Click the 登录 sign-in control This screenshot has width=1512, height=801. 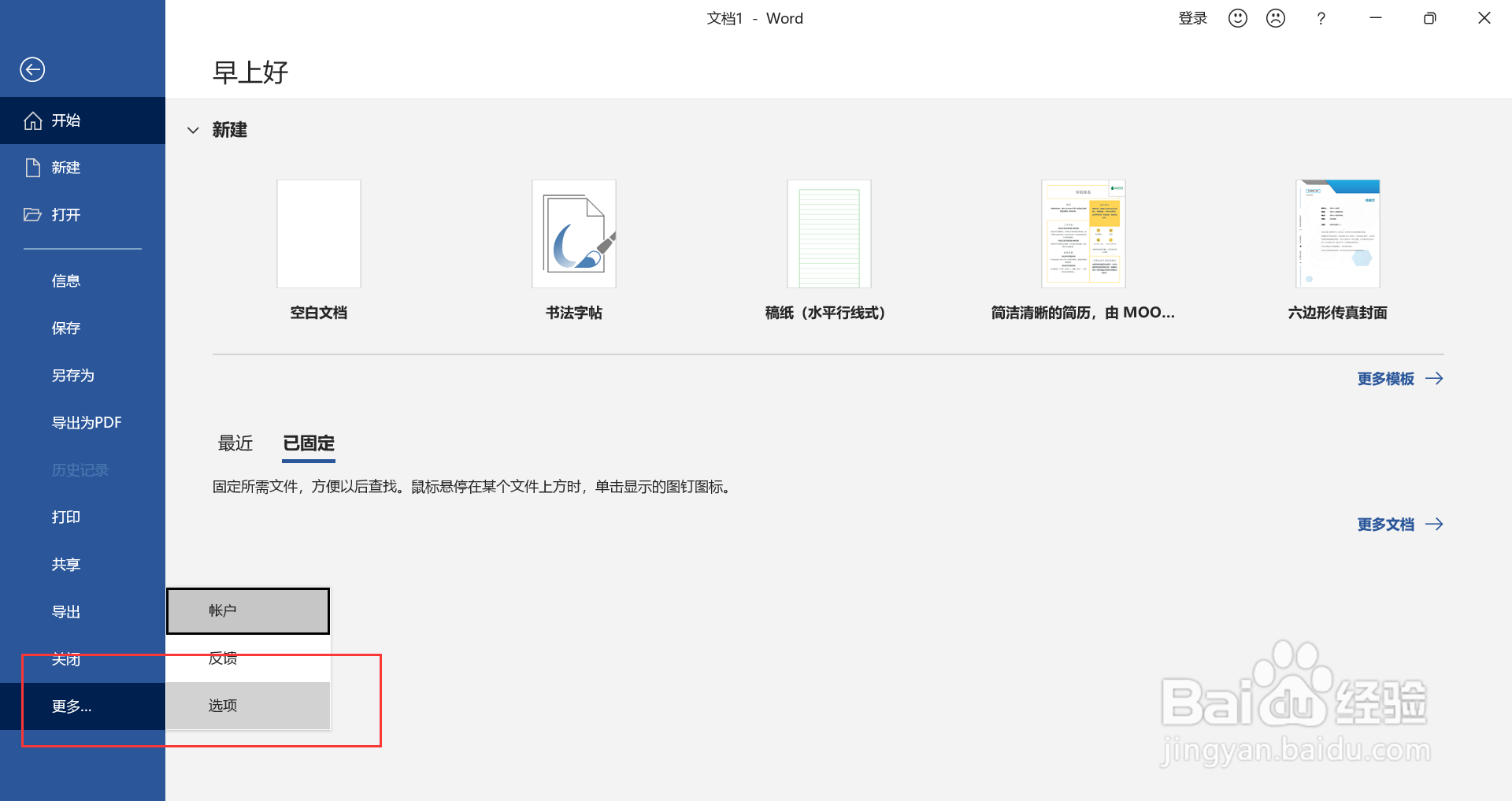click(1192, 17)
